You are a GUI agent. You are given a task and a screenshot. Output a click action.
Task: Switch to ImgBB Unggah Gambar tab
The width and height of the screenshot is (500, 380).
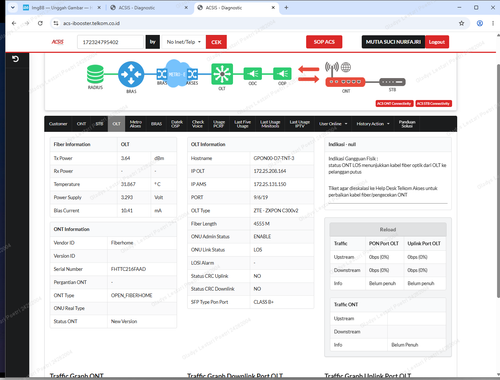tap(62, 7)
